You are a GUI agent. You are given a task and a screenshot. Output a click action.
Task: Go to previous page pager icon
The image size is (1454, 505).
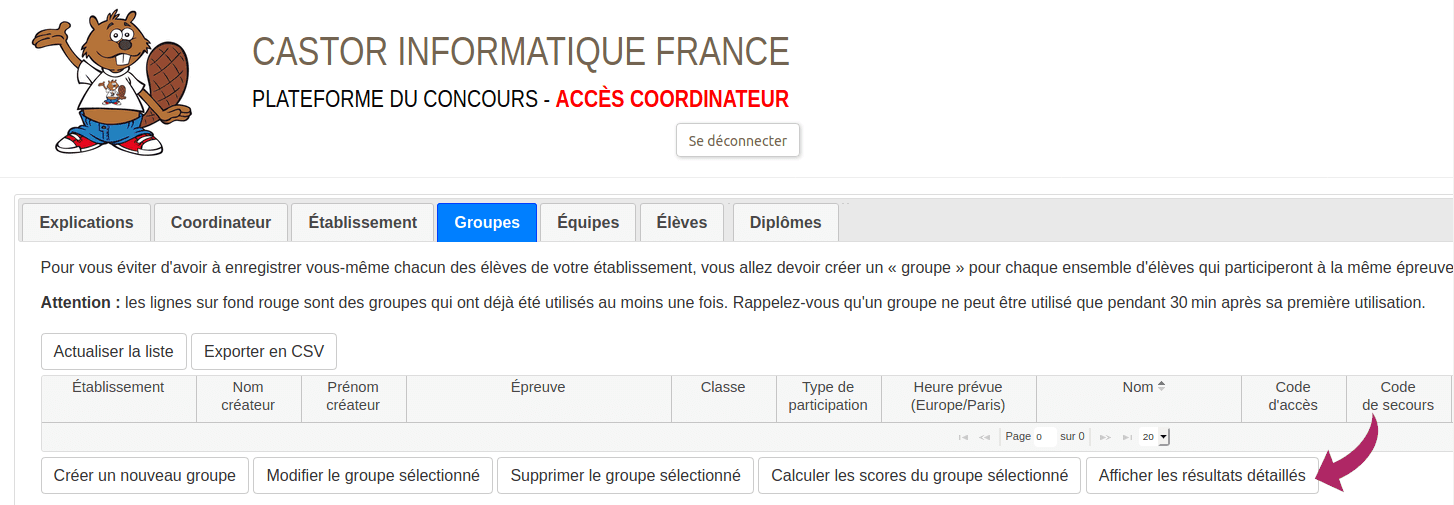984,437
